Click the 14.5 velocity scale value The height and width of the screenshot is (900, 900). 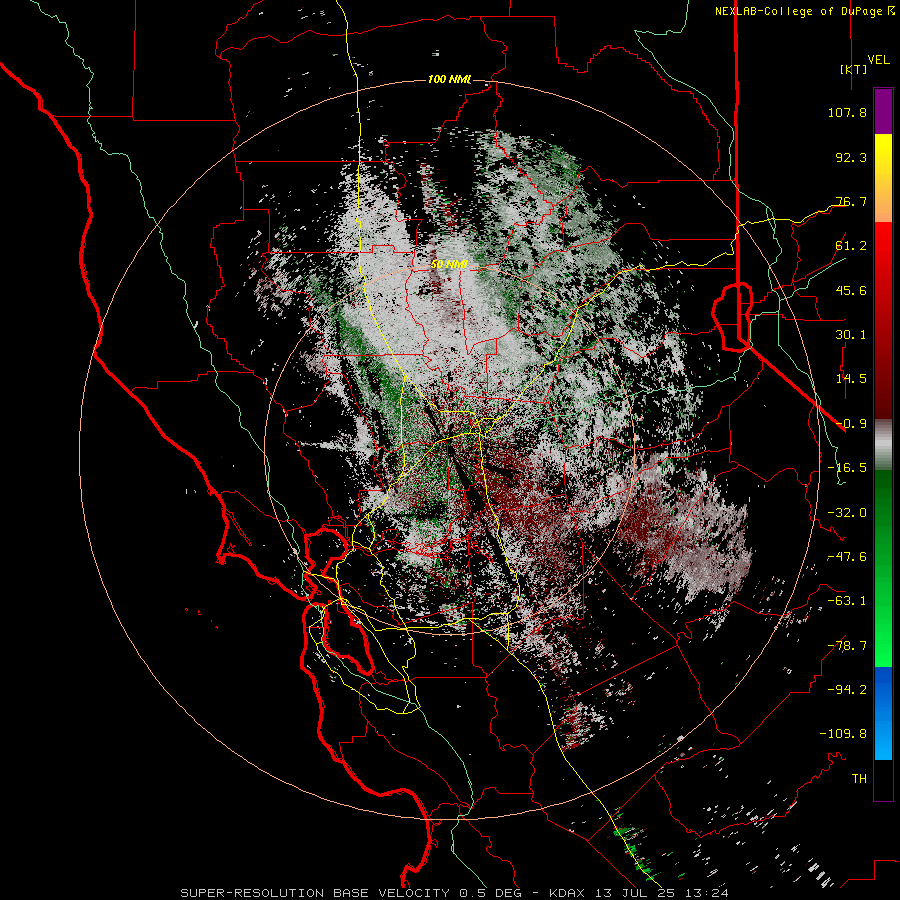click(x=851, y=379)
